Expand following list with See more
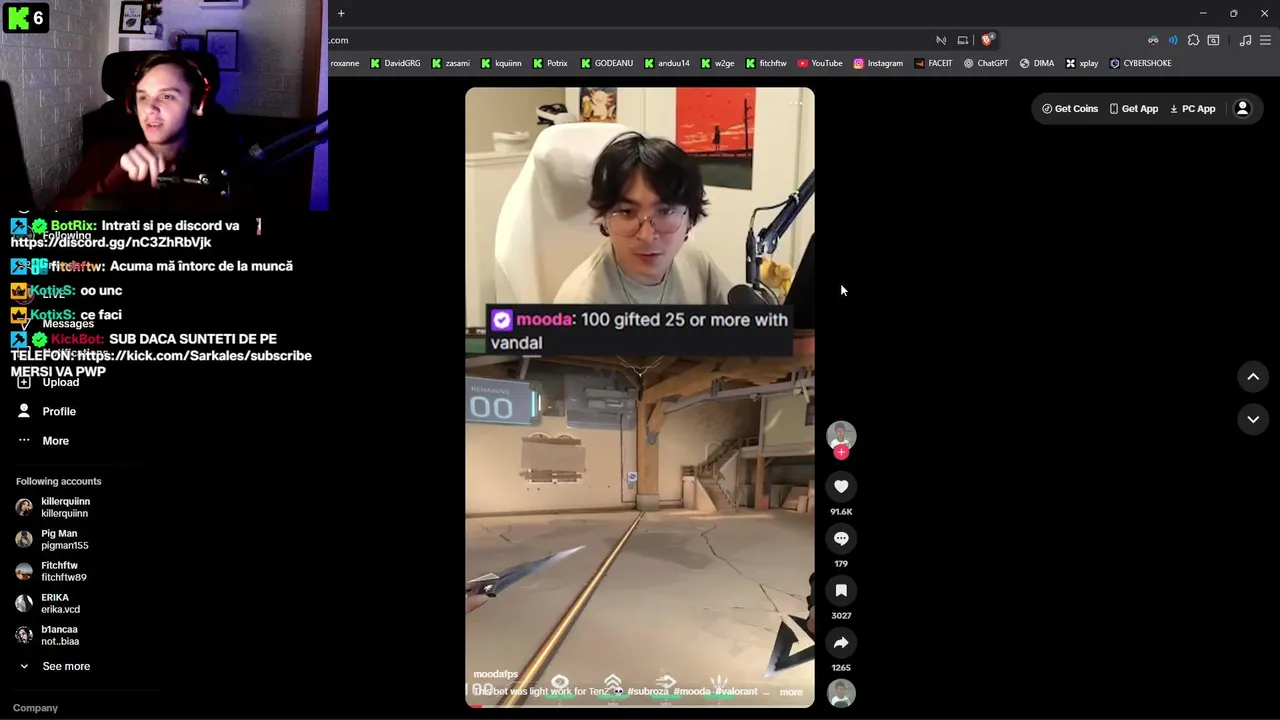1280x720 pixels. [55, 667]
